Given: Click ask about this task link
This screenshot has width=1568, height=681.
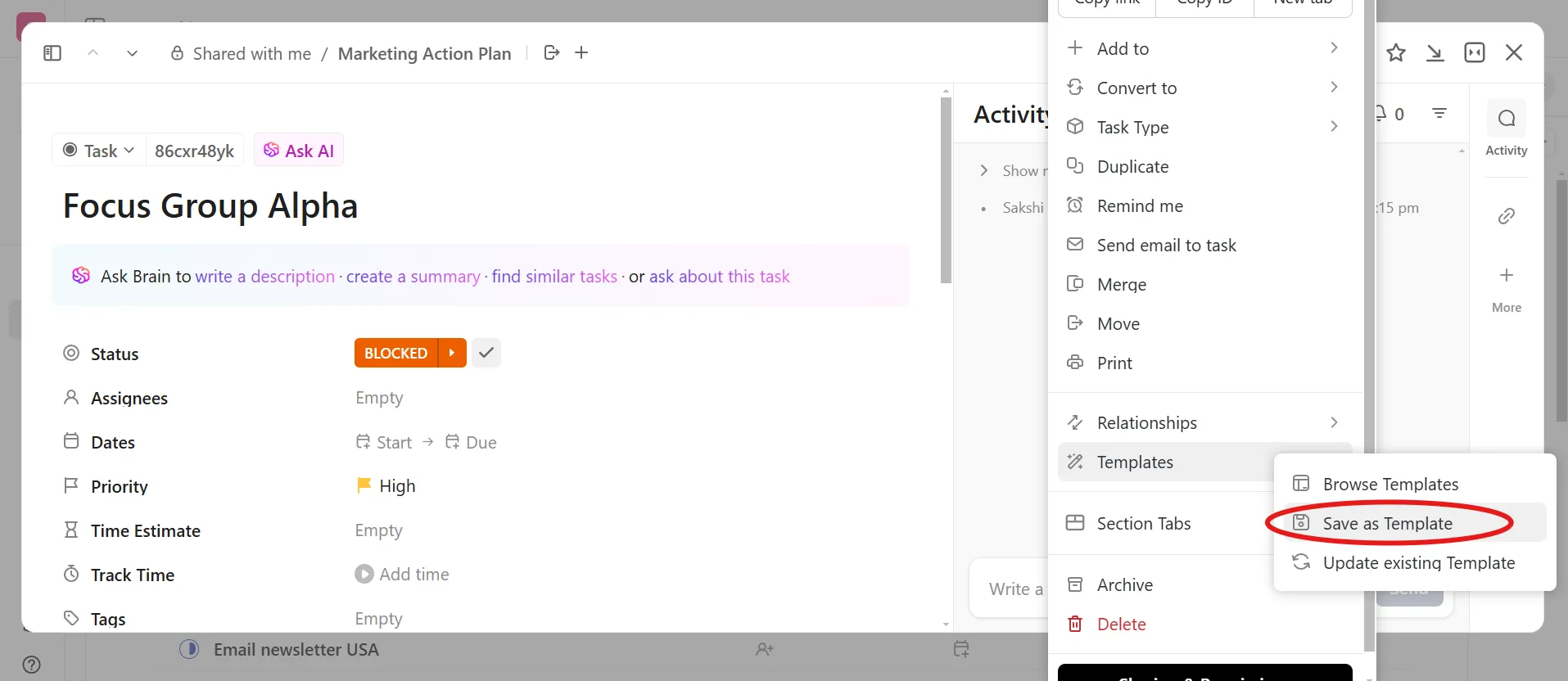Looking at the screenshot, I should pos(720,277).
